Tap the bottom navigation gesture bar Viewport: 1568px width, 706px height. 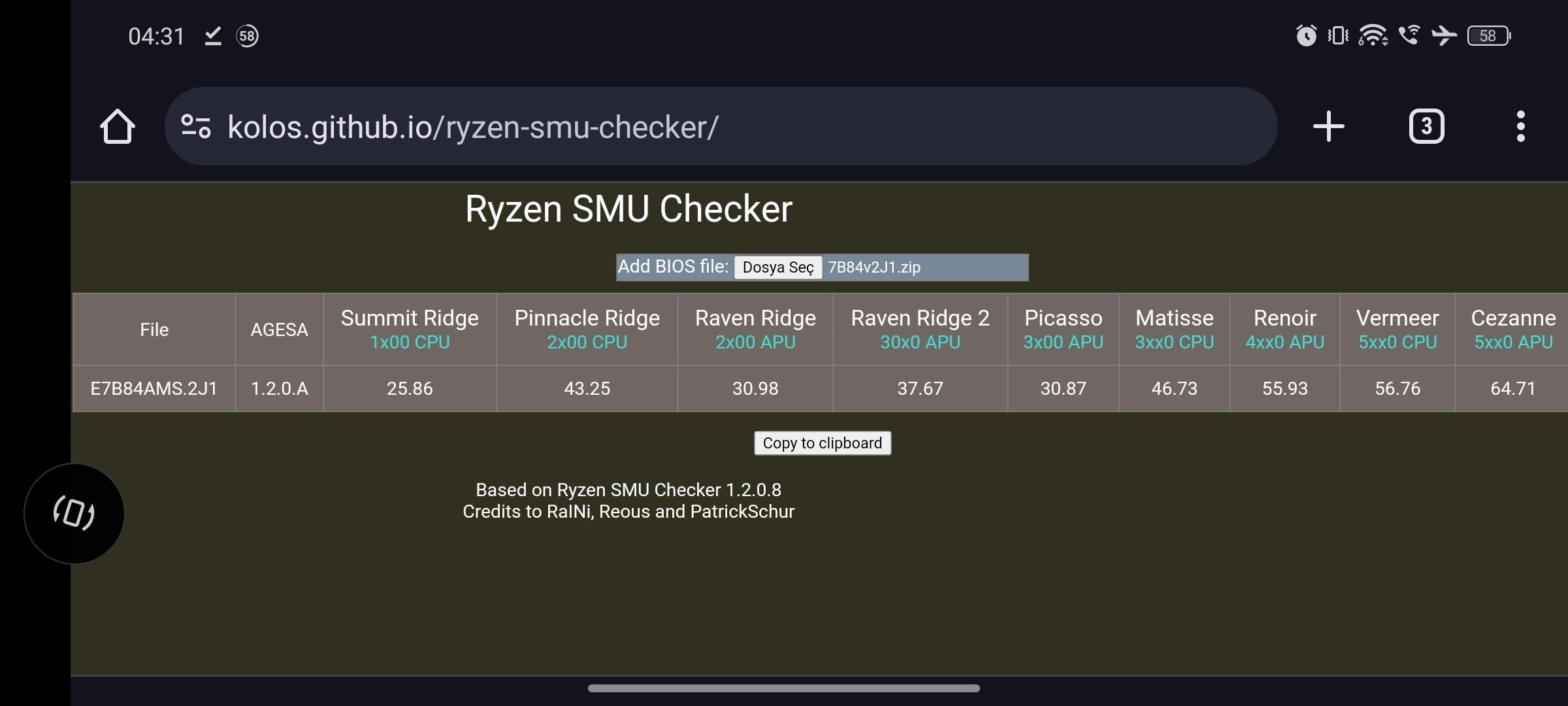pyautogui.click(x=783, y=688)
